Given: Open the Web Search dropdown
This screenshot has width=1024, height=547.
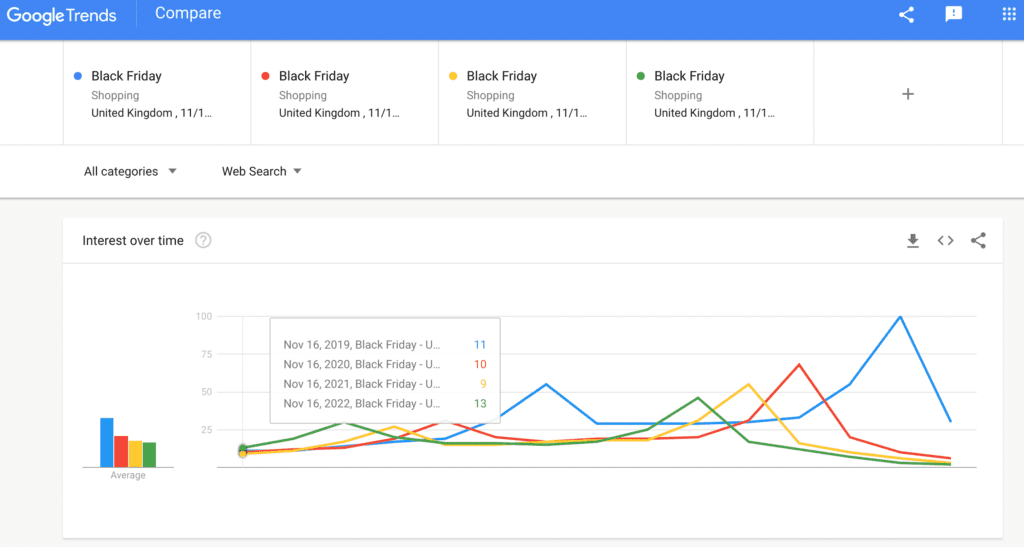Looking at the screenshot, I should pos(262,171).
